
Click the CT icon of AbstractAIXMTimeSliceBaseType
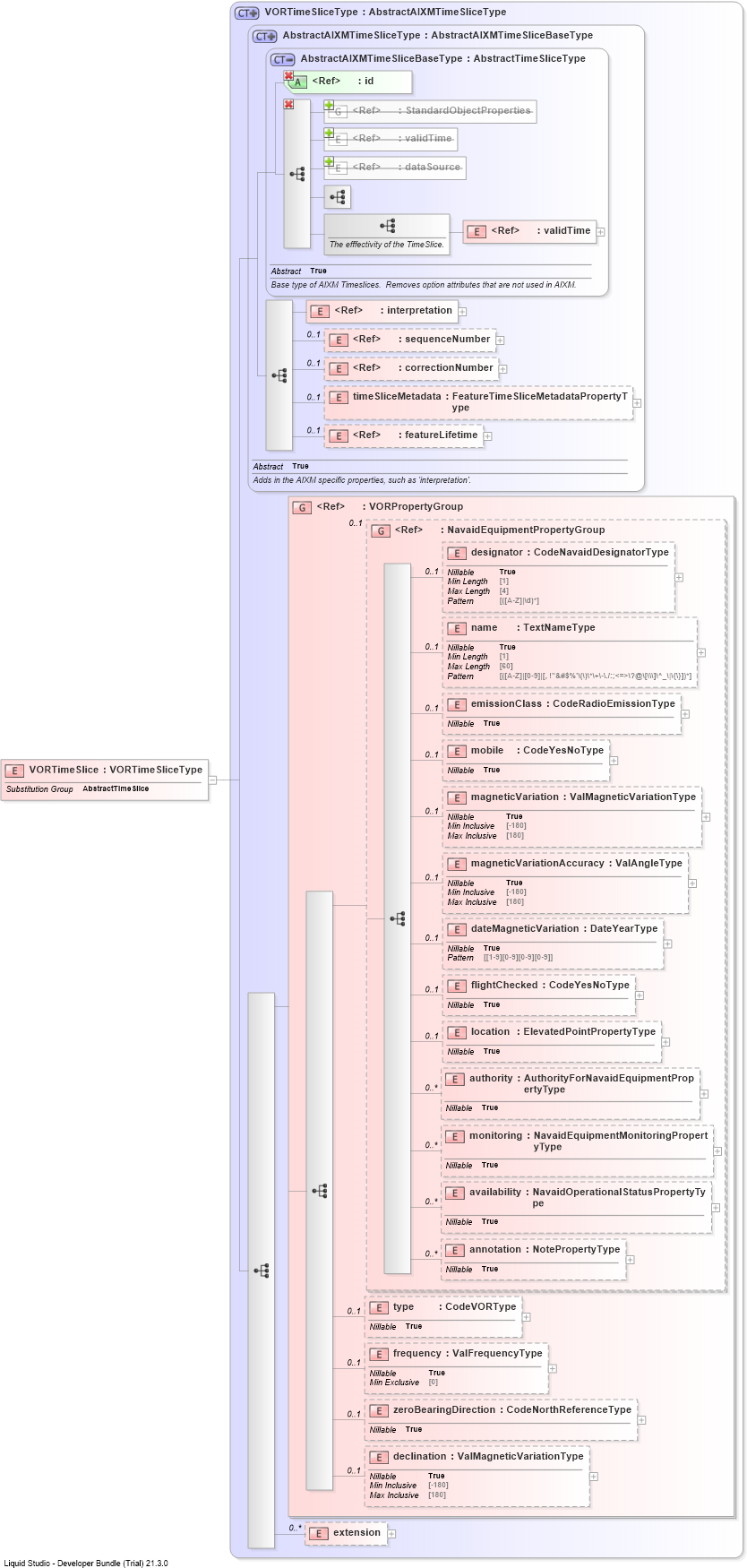click(x=282, y=59)
